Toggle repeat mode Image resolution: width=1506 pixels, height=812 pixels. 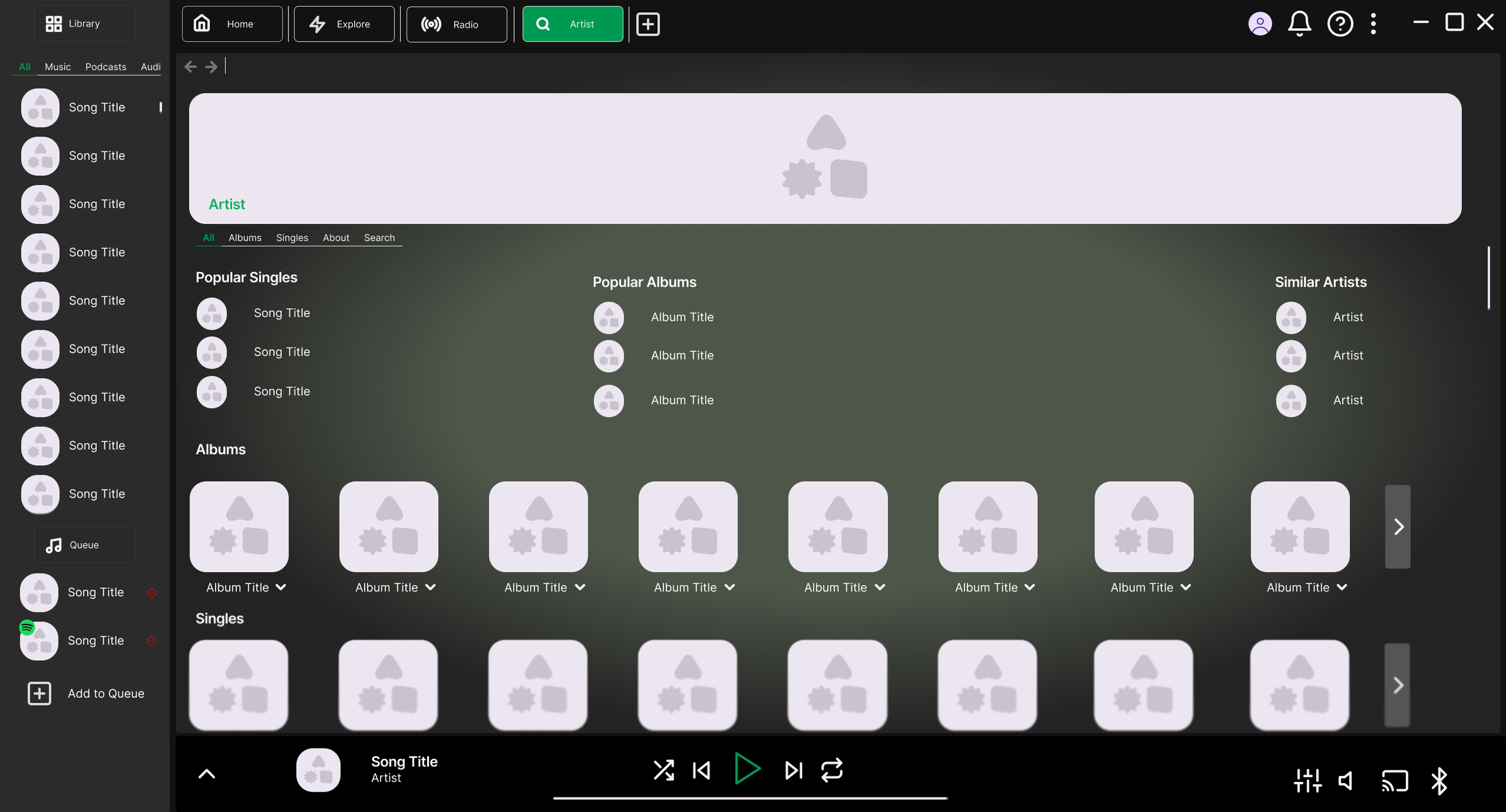click(x=831, y=770)
